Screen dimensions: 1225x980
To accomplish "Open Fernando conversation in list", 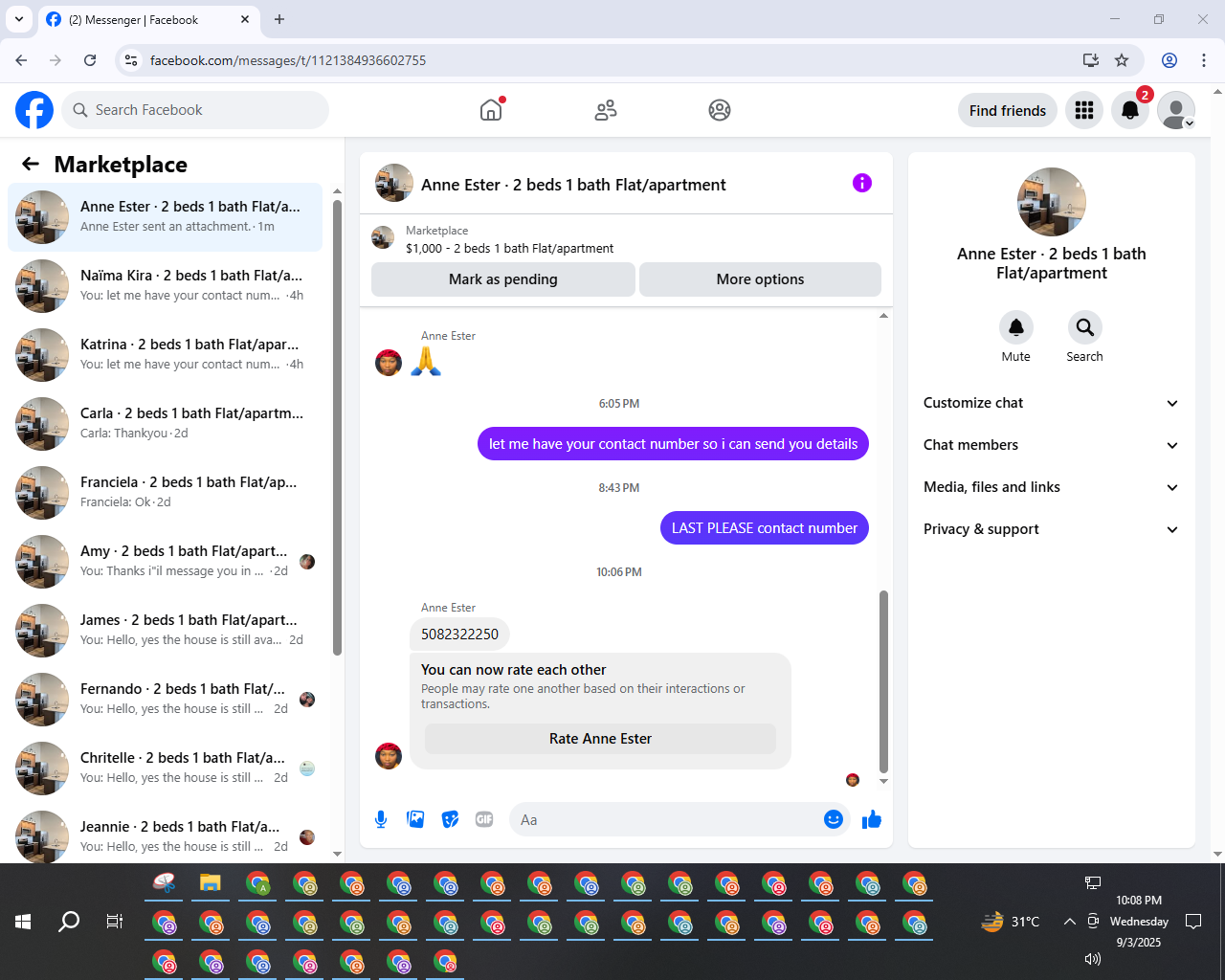I will pyautogui.click(x=165, y=700).
